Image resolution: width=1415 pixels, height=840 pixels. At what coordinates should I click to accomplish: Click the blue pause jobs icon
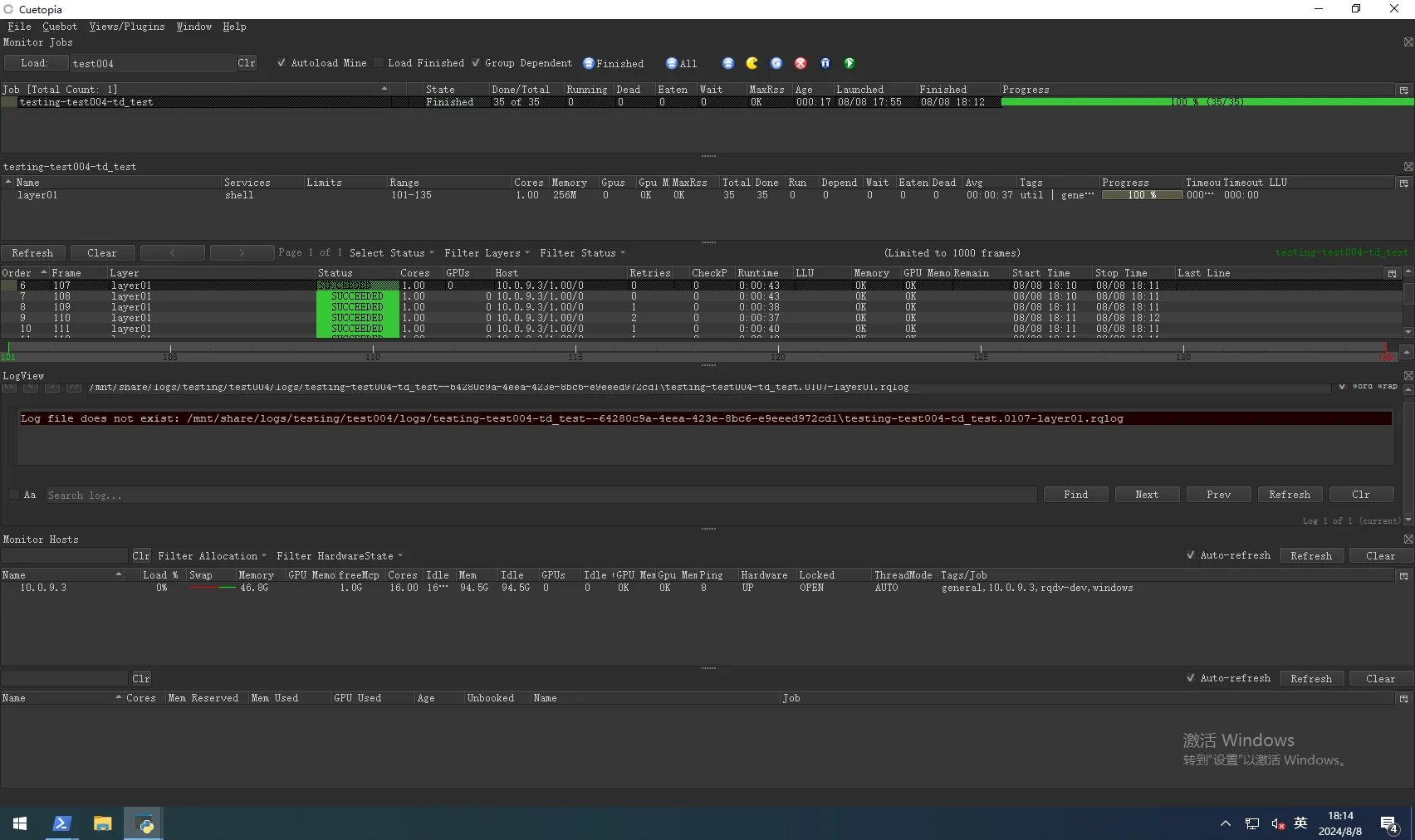click(825, 63)
